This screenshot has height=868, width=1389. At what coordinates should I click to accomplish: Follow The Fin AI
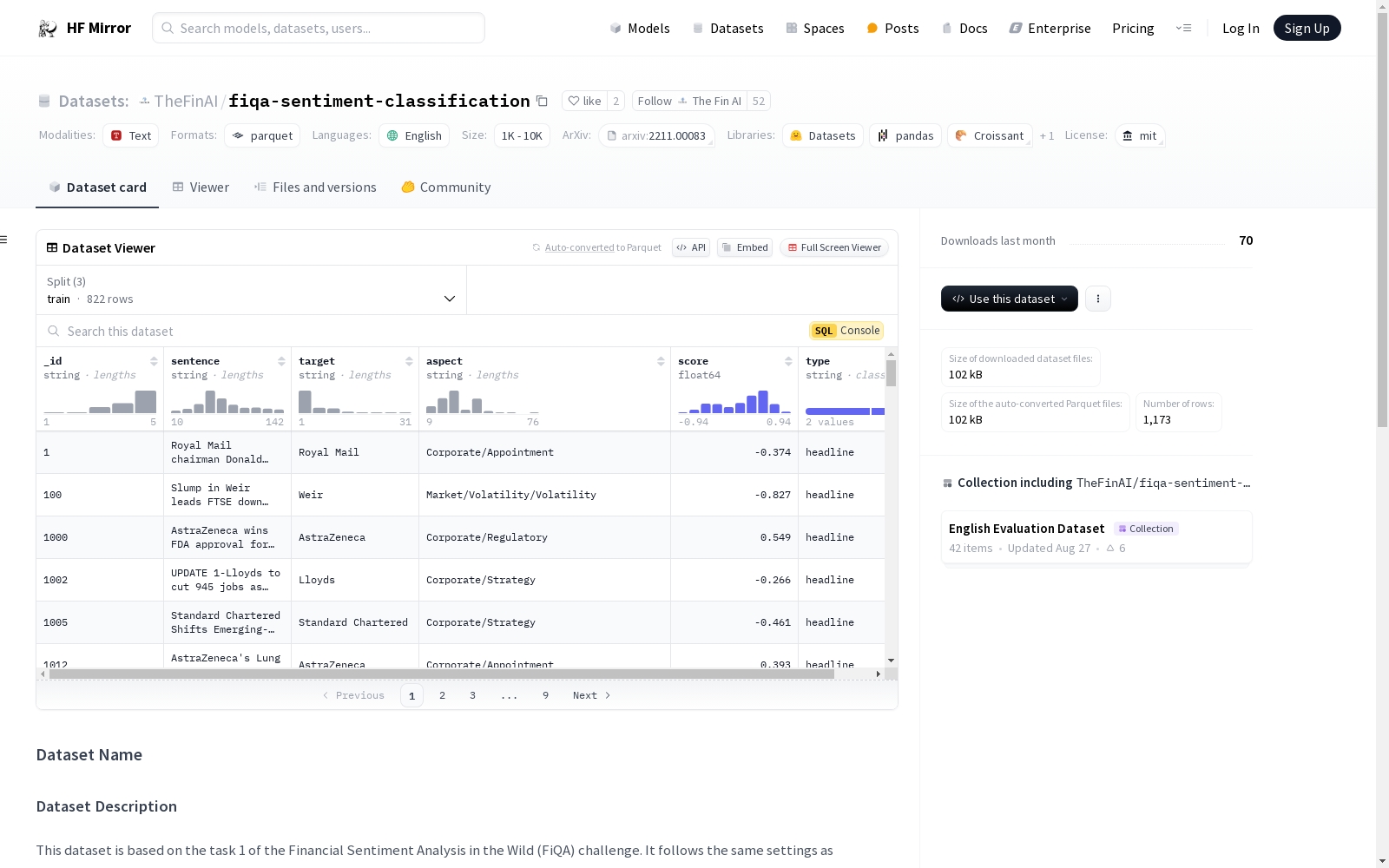pyautogui.click(x=689, y=101)
